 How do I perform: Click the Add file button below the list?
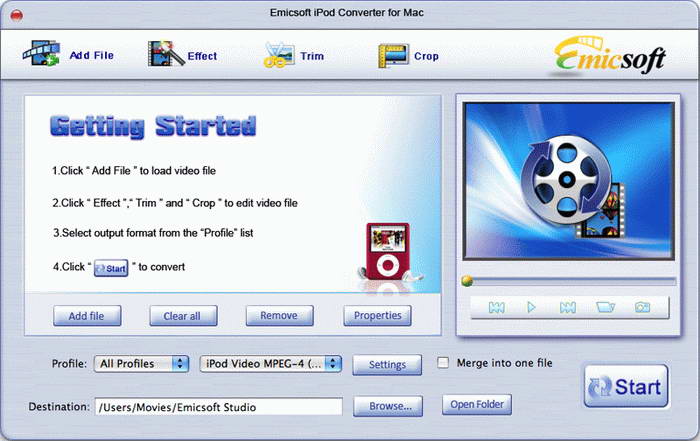[87, 316]
